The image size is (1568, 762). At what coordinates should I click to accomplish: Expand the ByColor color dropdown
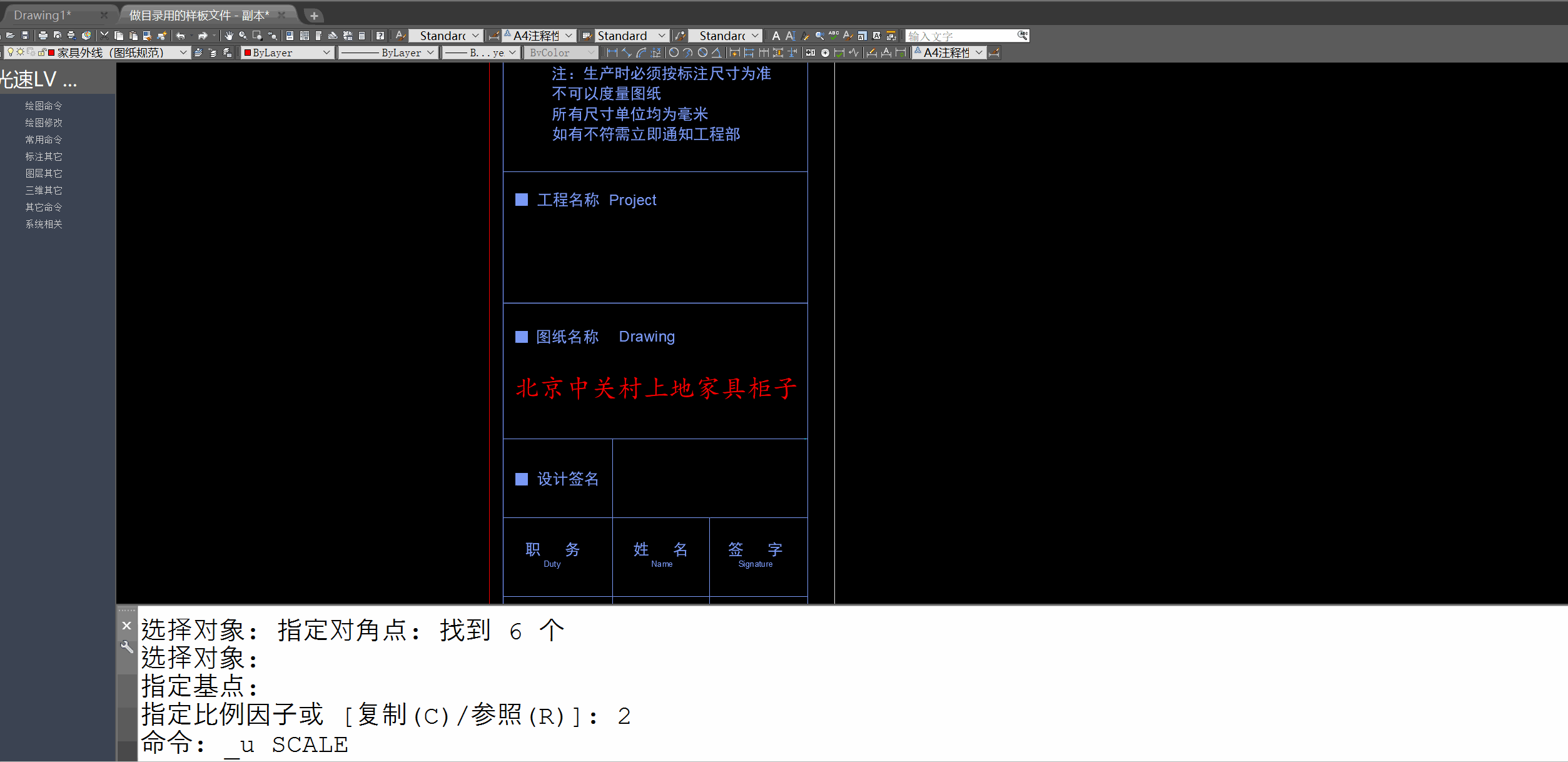(591, 53)
